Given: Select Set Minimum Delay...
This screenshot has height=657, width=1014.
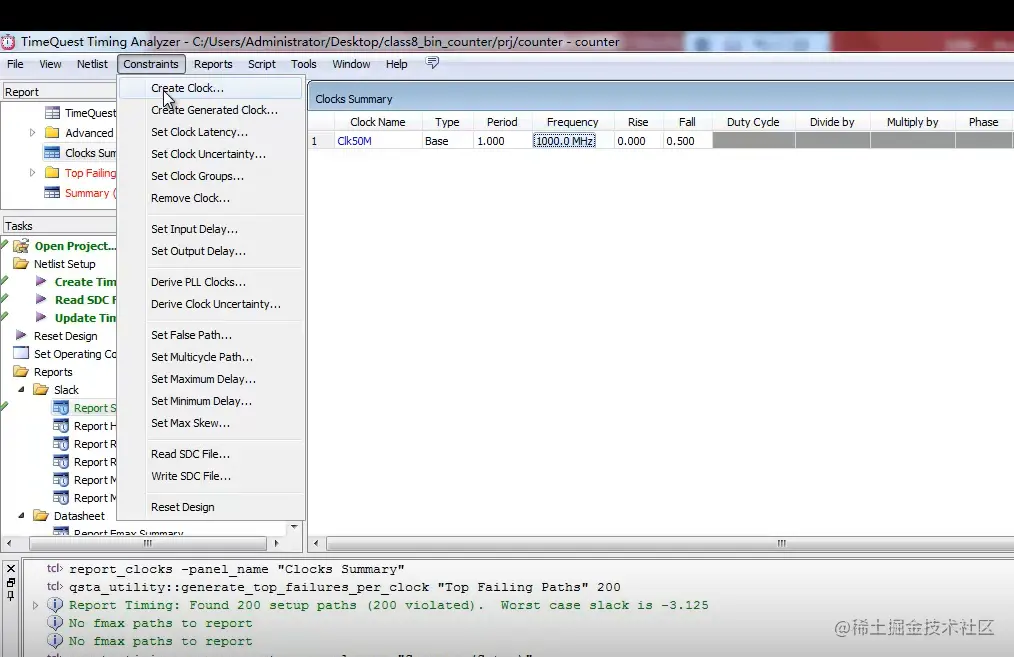Looking at the screenshot, I should pos(211,401).
